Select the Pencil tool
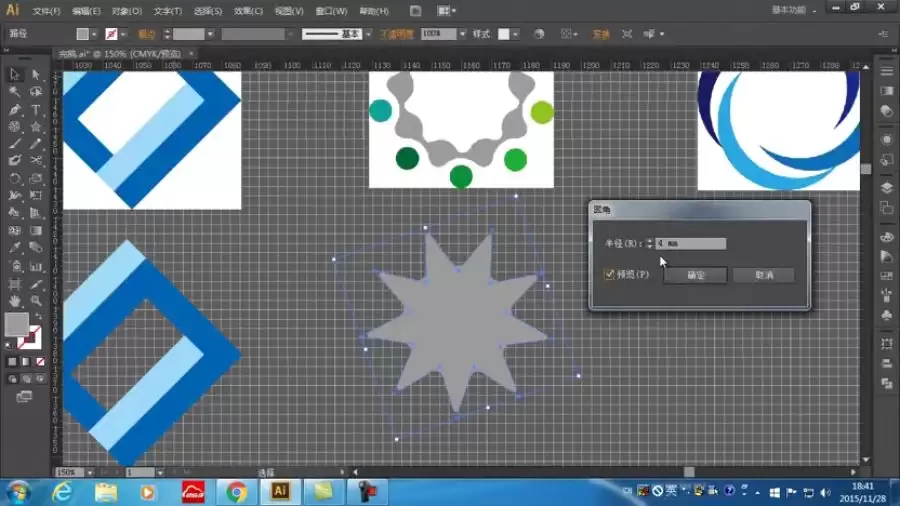900x506 pixels. [x=36, y=144]
